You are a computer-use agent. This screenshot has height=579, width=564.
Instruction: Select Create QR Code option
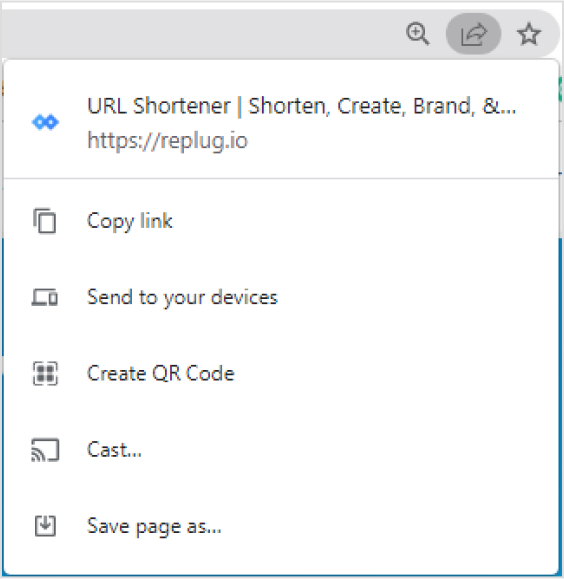281,373
